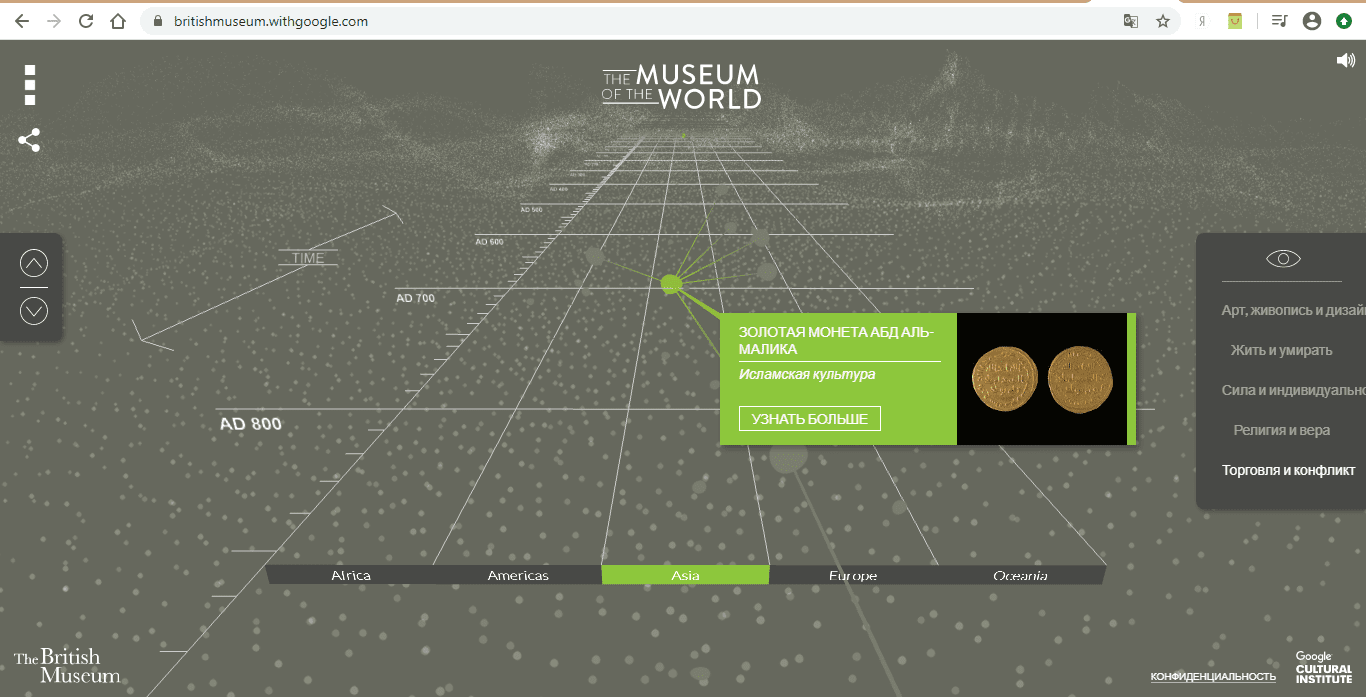1366x697 pixels.
Task: Mute the sound via speaker icon
Action: [x=1345, y=60]
